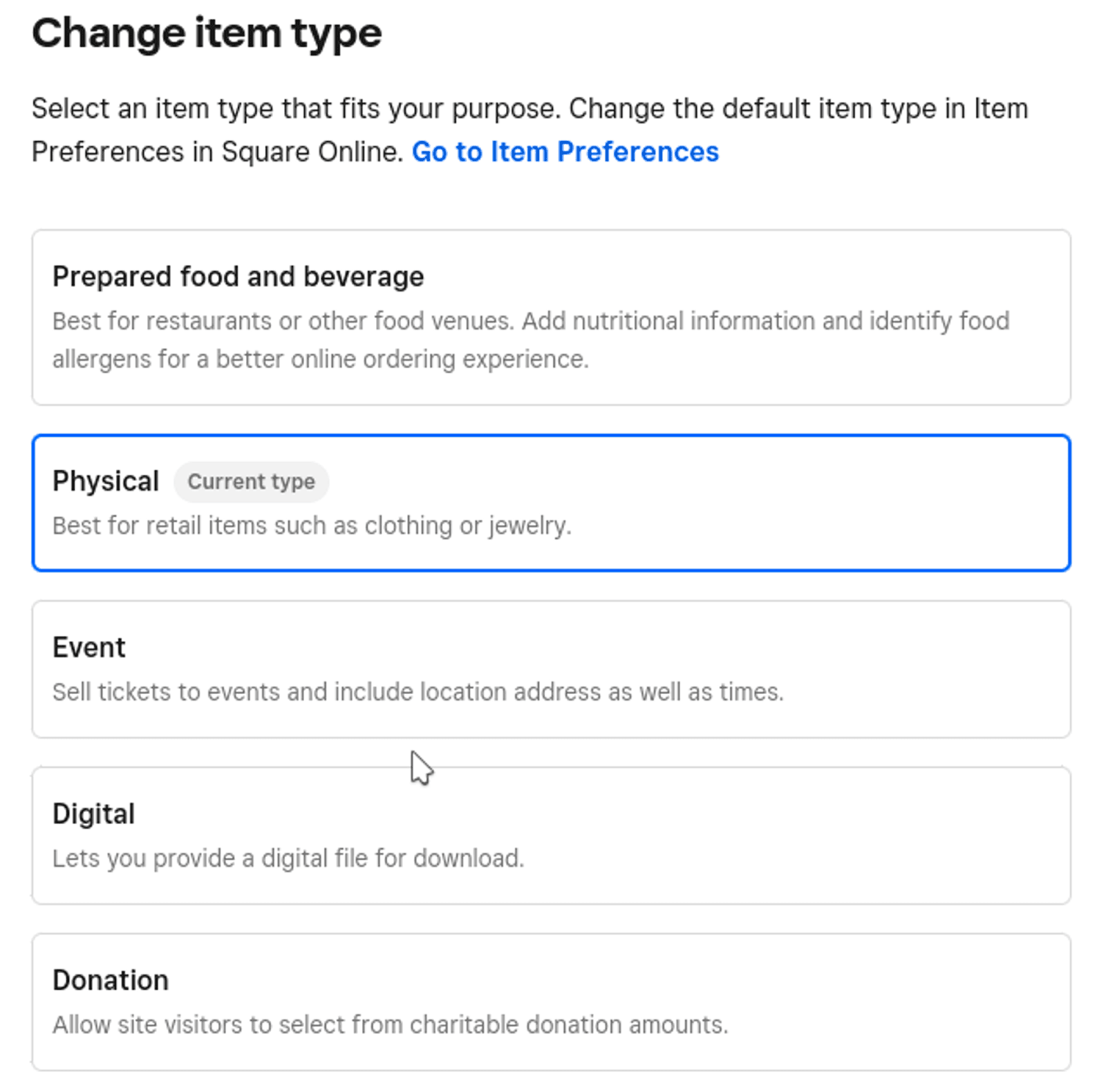The width and height of the screenshot is (1106, 1092).
Task: Click the charitable donation amounts description
Action: pyautogui.click(x=390, y=1024)
